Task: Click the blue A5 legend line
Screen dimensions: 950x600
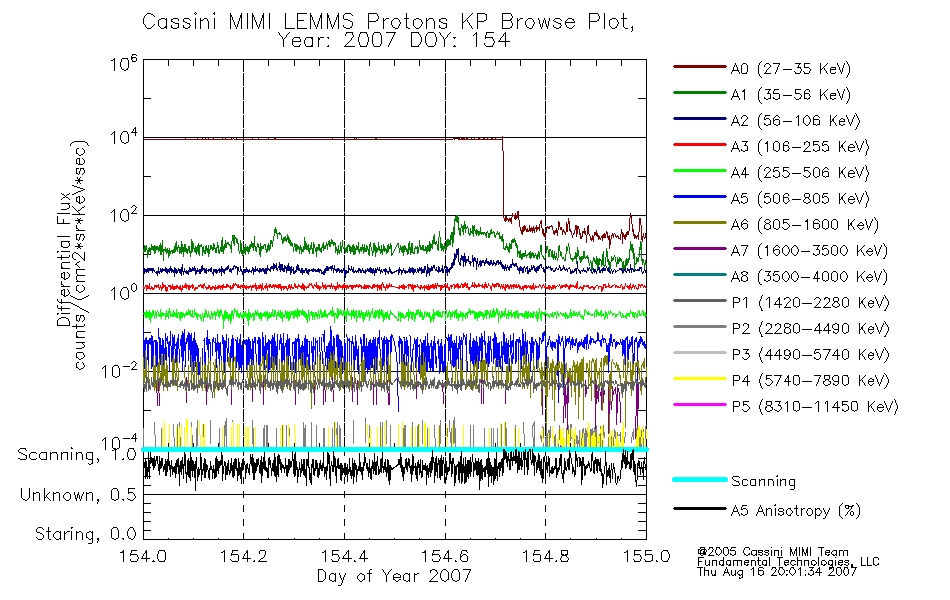Action: 700,197
